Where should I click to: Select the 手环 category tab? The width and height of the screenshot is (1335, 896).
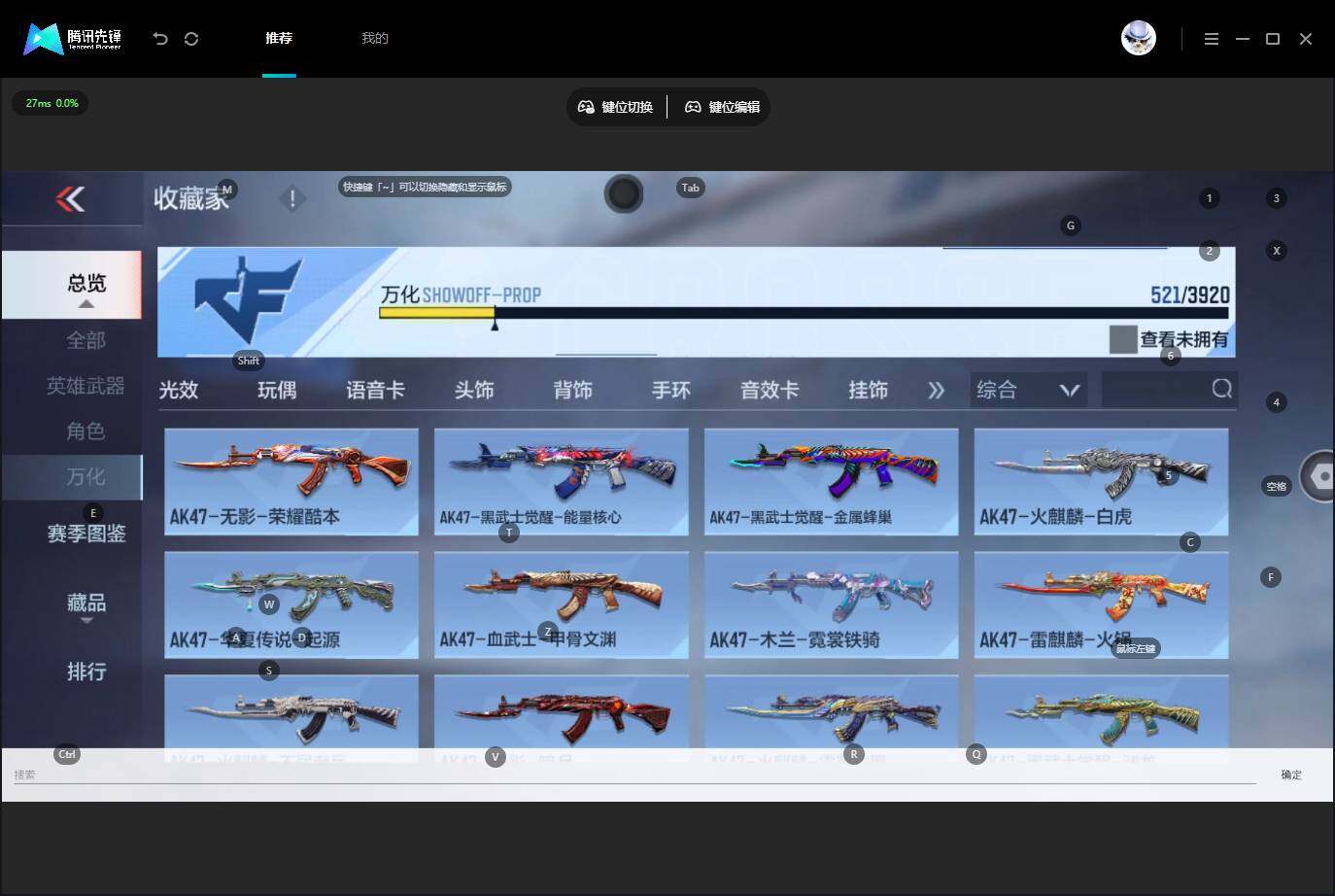[x=671, y=390]
